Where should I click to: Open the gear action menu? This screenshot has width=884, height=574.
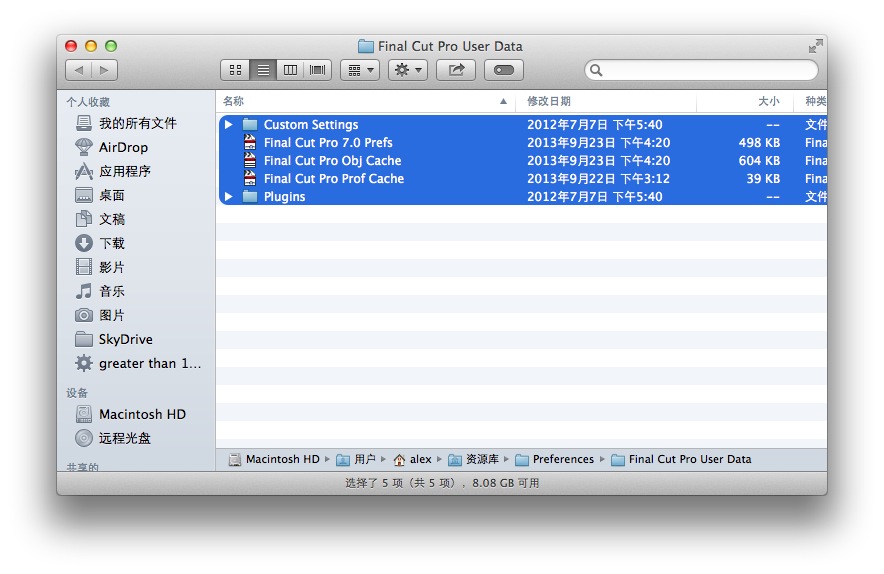tap(408, 70)
